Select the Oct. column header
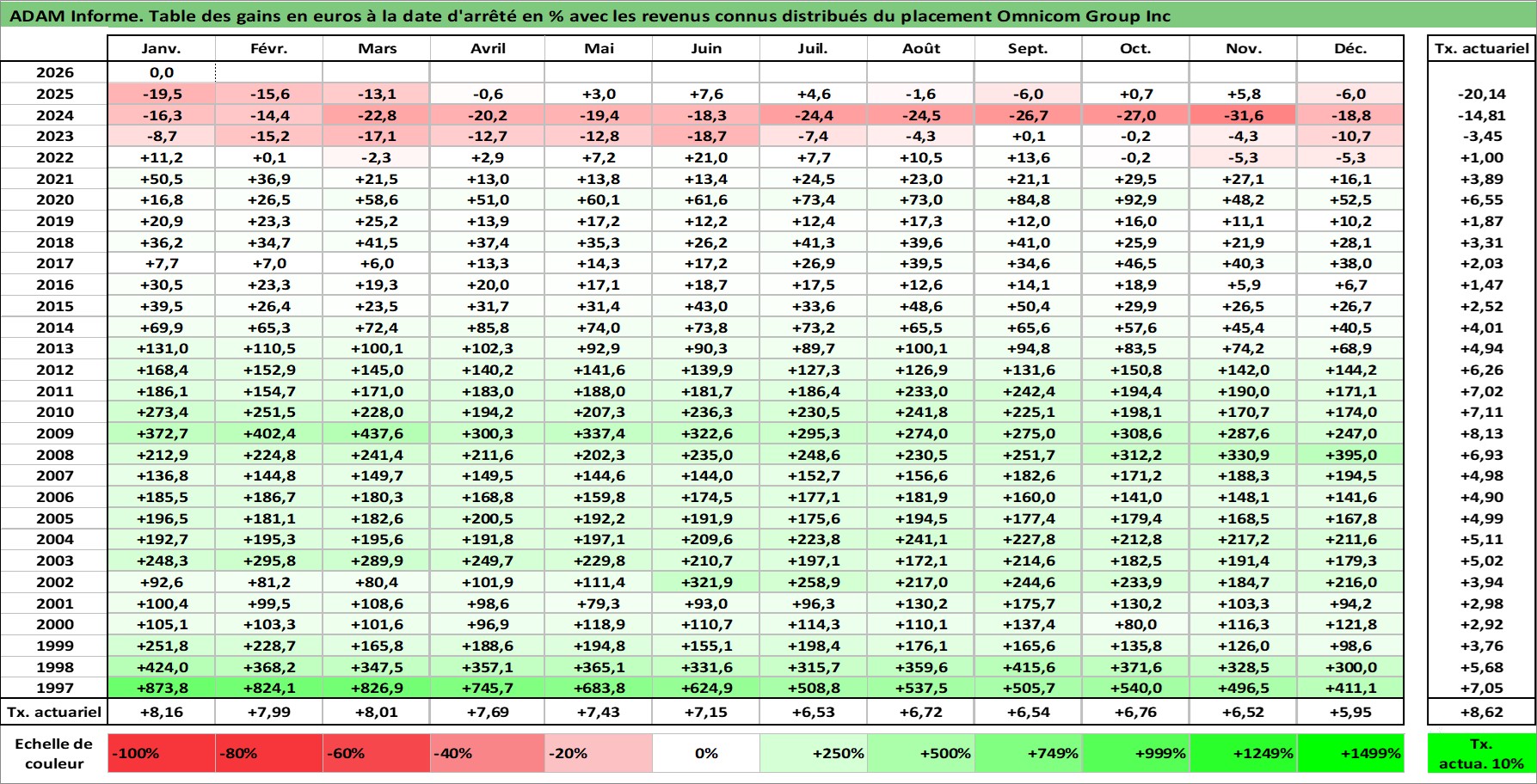 click(1135, 48)
